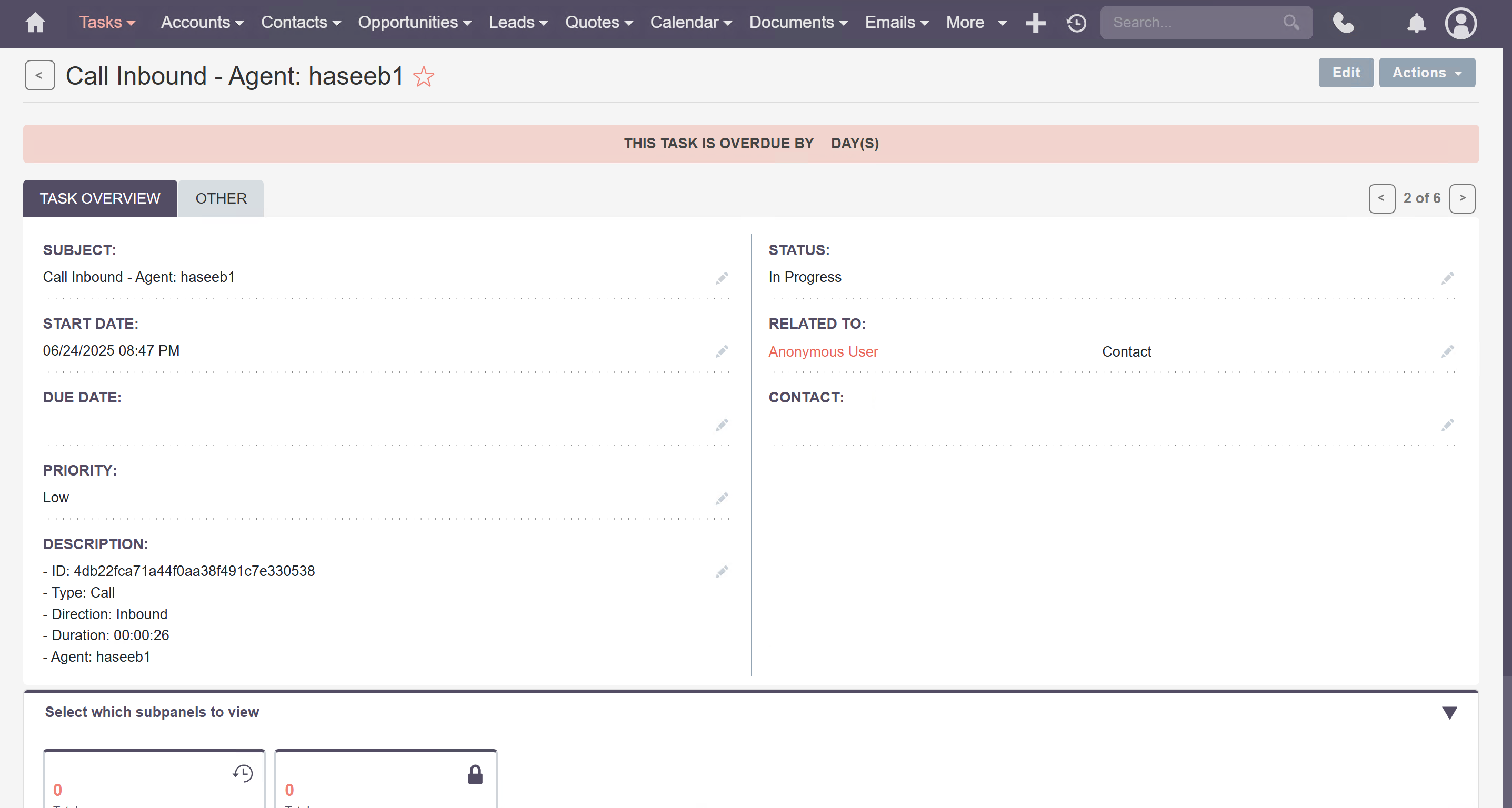Open recently viewed history icon
This screenshot has height=808, width=1512.
1076,23
